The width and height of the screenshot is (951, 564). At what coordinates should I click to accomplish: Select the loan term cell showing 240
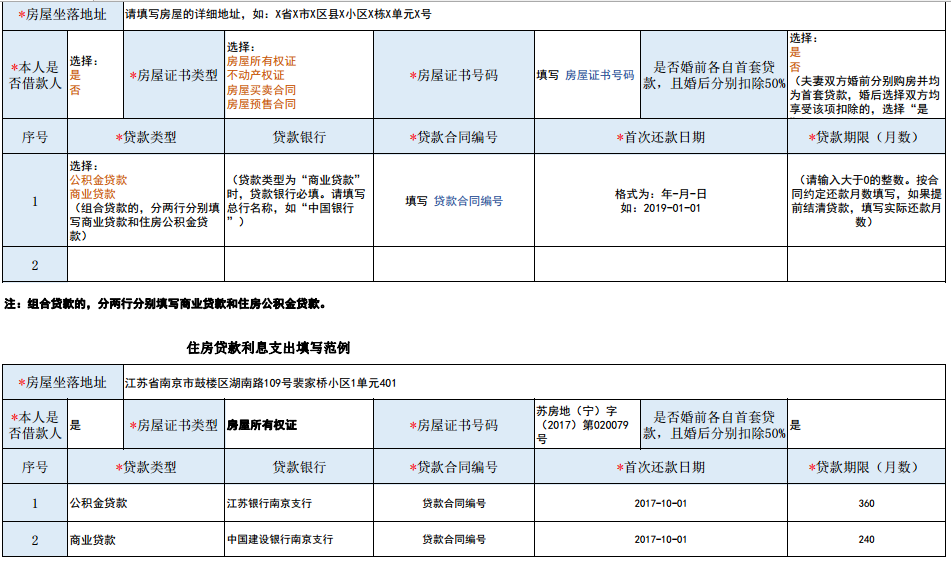pos(866,539)
